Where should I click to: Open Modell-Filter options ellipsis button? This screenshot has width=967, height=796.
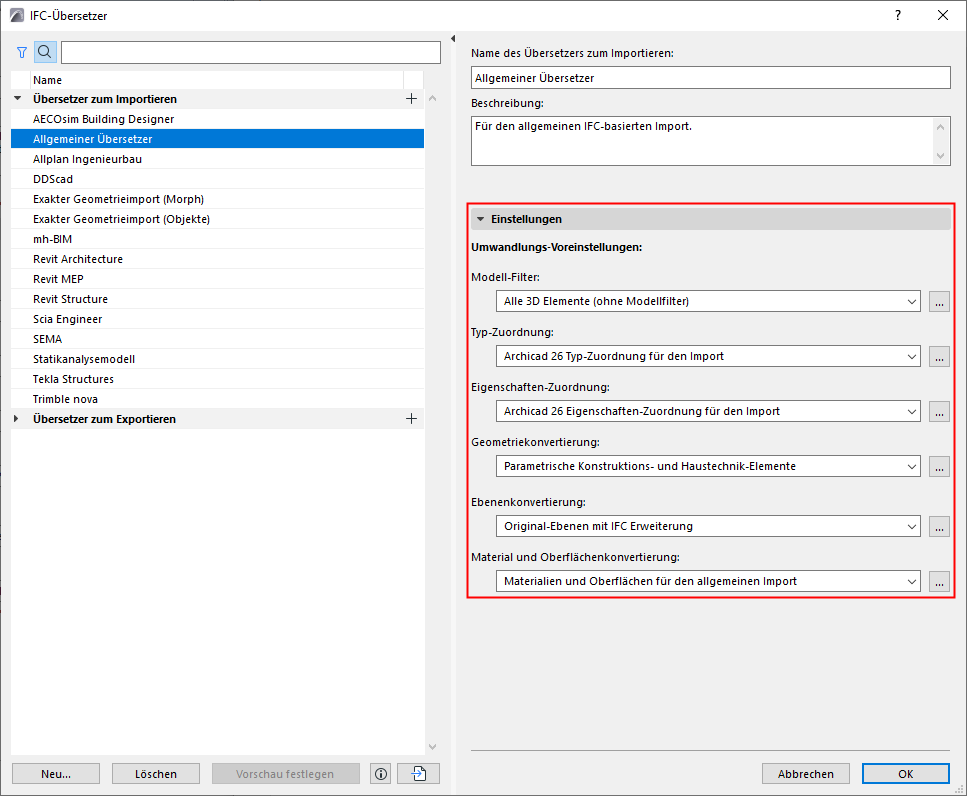(939, 302)
